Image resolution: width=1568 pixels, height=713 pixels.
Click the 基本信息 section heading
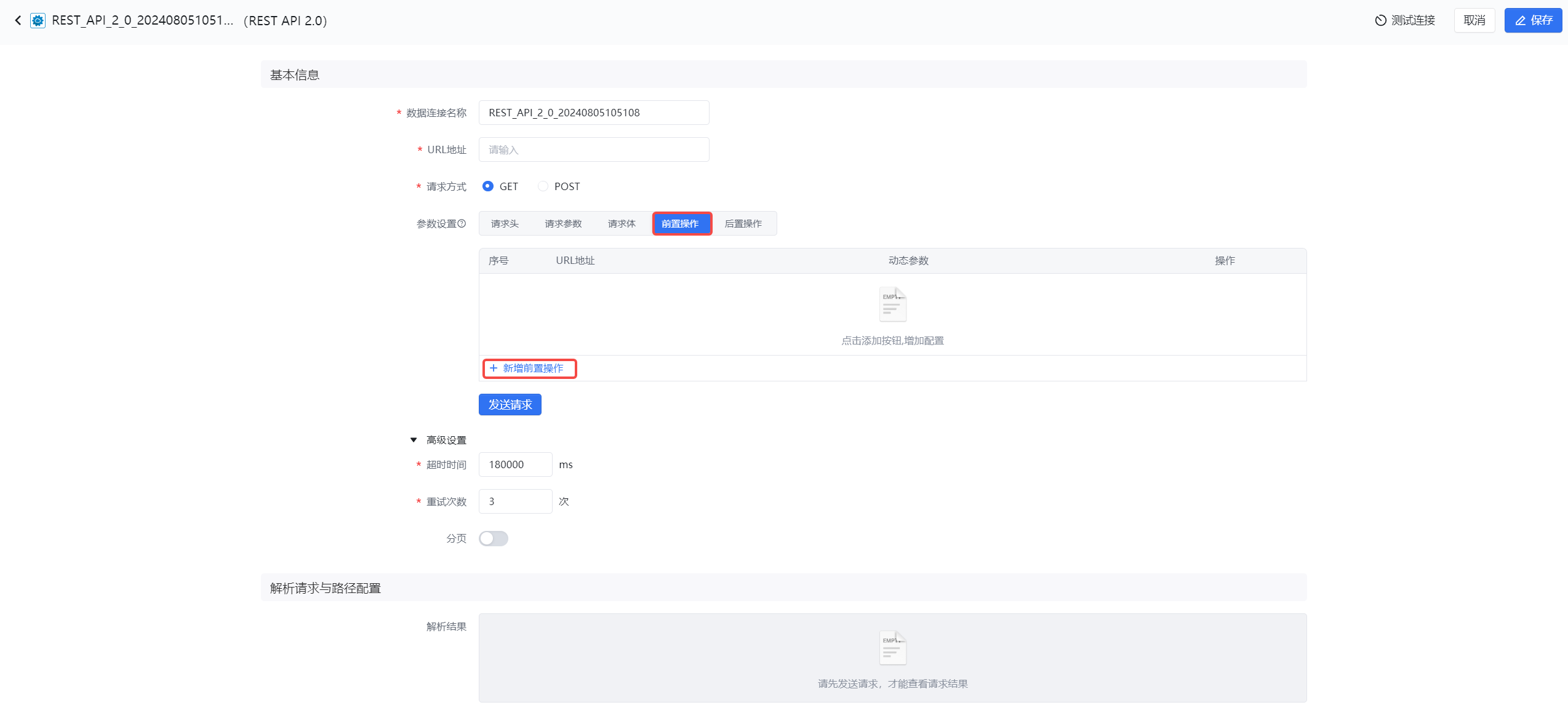click(x=295, y=75)
